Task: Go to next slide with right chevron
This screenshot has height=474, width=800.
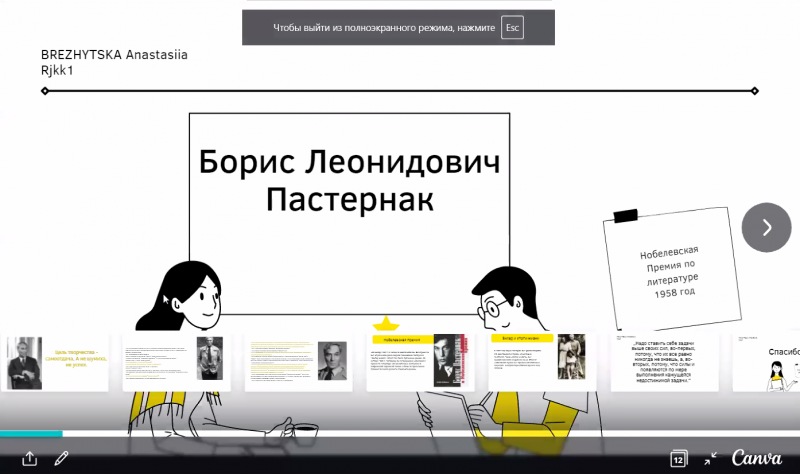Action: (766, 227)
